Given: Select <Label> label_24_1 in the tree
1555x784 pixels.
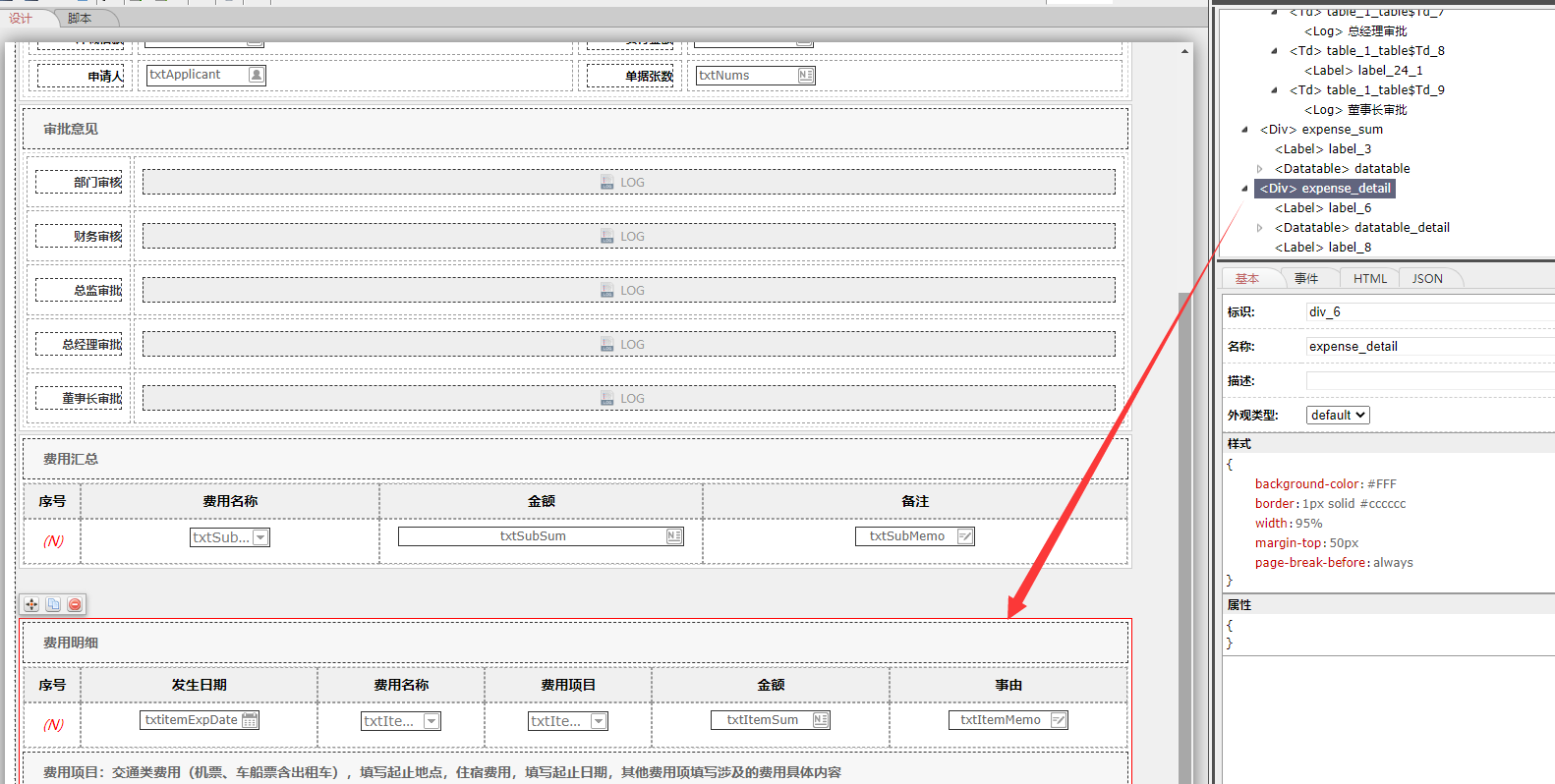Looking at the screenshot, I should [x=1363, y=71].
